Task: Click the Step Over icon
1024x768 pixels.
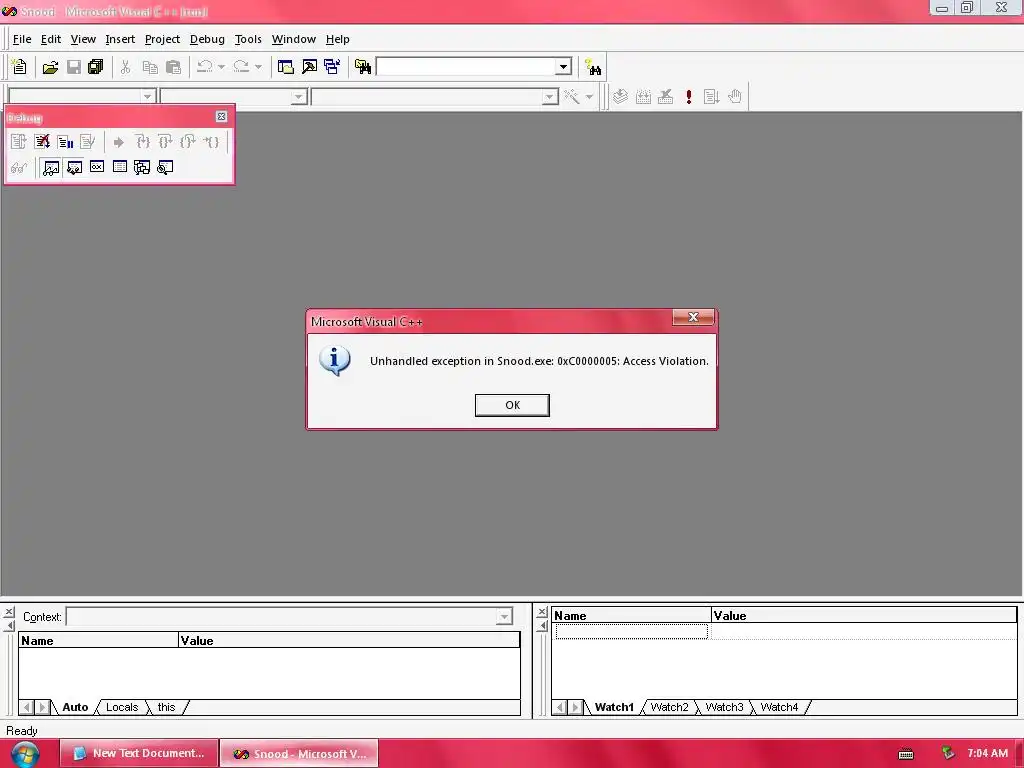Action: [165, 142]
